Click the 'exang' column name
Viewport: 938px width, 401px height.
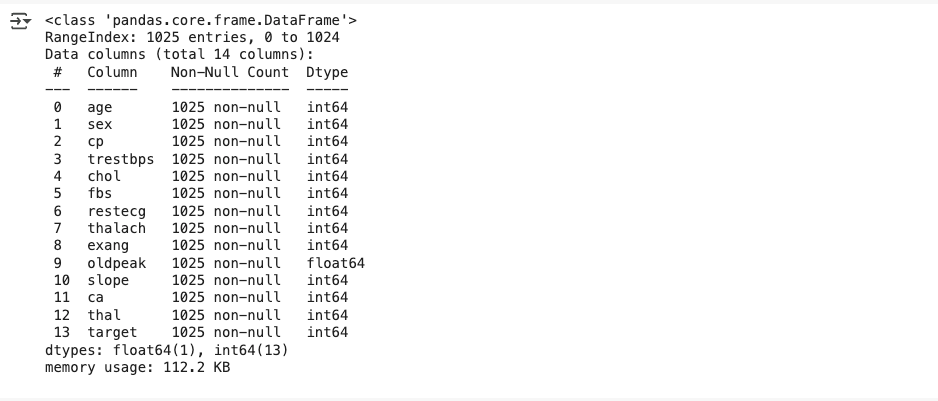pos(108,245)
